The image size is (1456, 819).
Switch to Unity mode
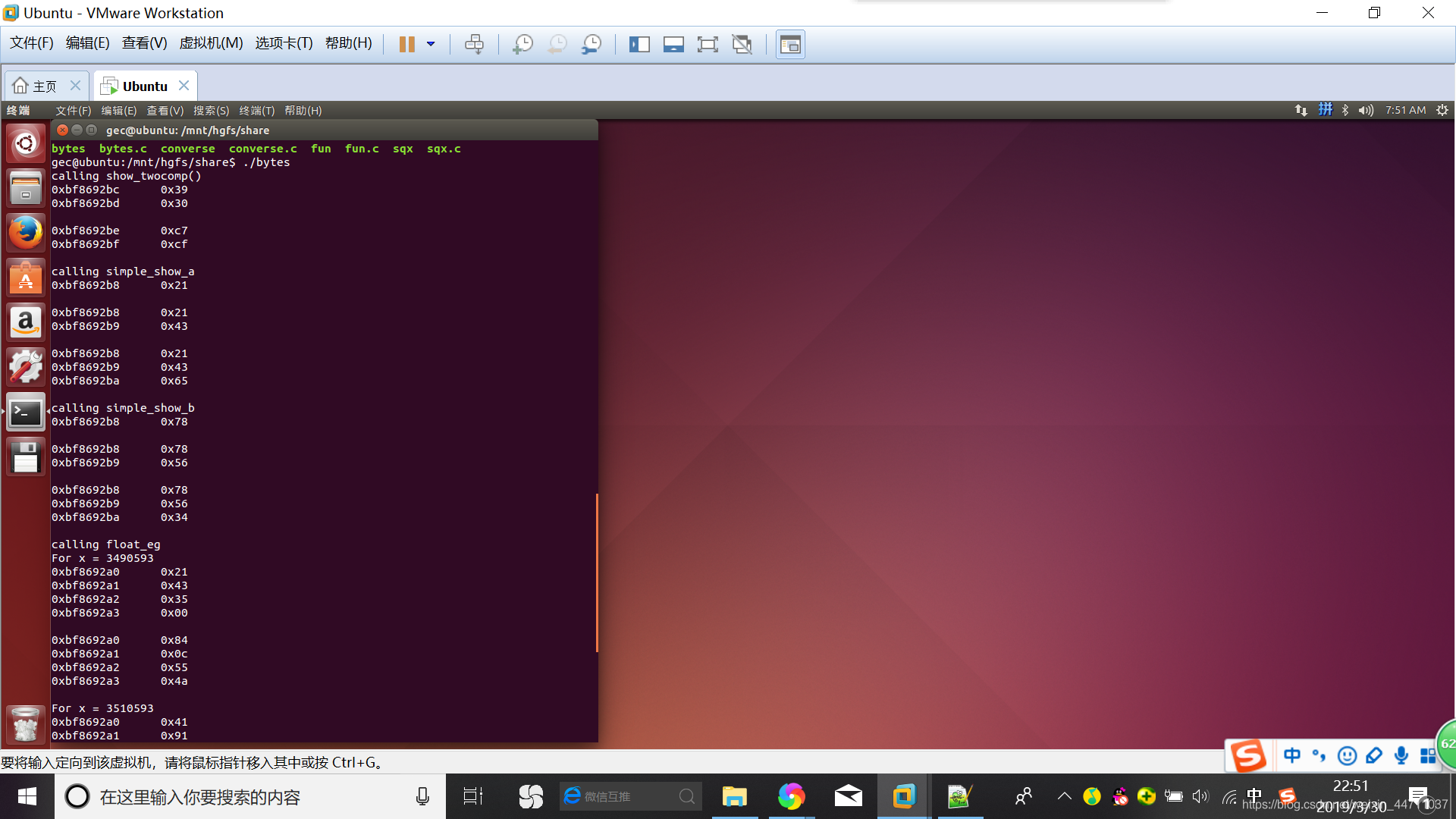742,44
